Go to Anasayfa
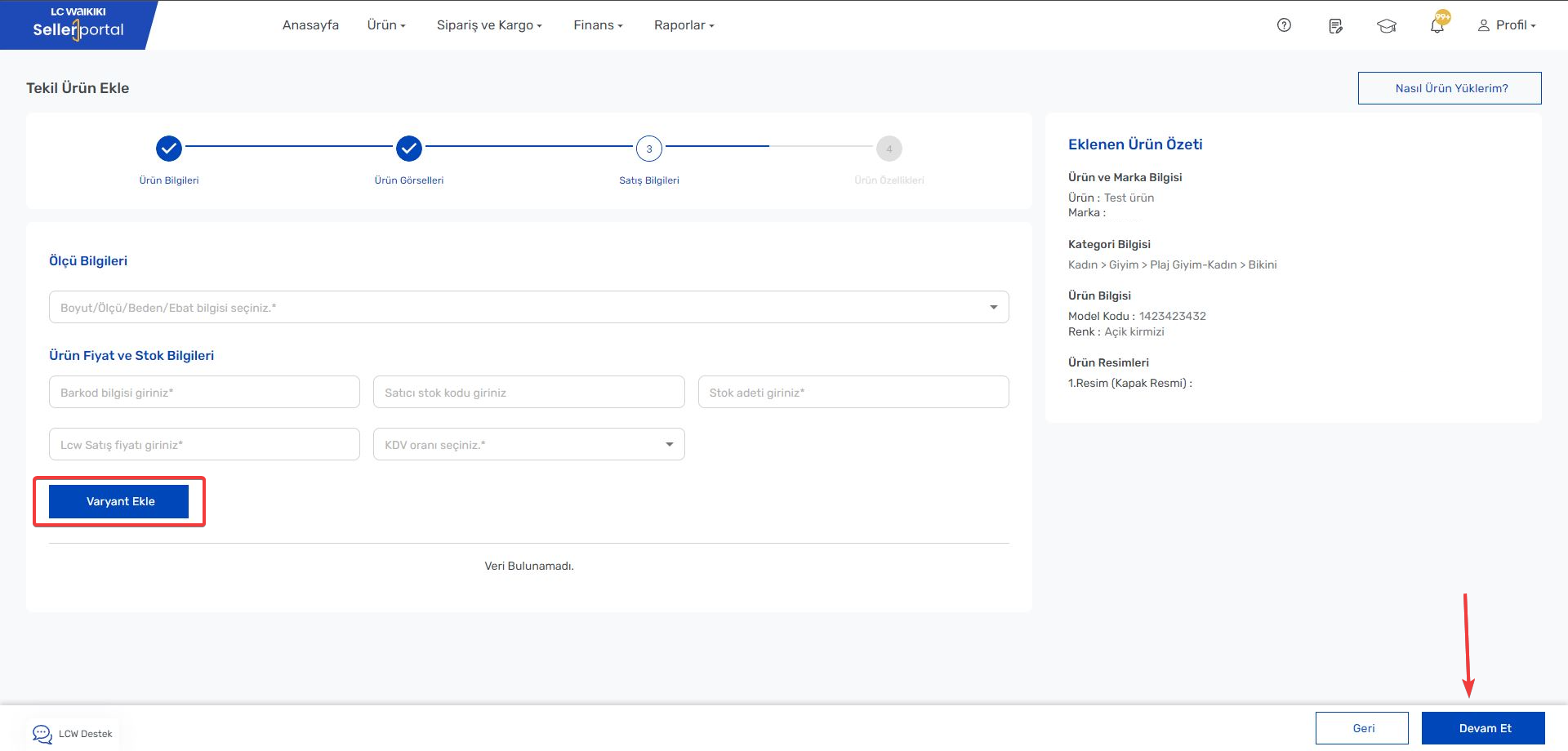Screen dimensions: 1568x751 pos(310,25)
